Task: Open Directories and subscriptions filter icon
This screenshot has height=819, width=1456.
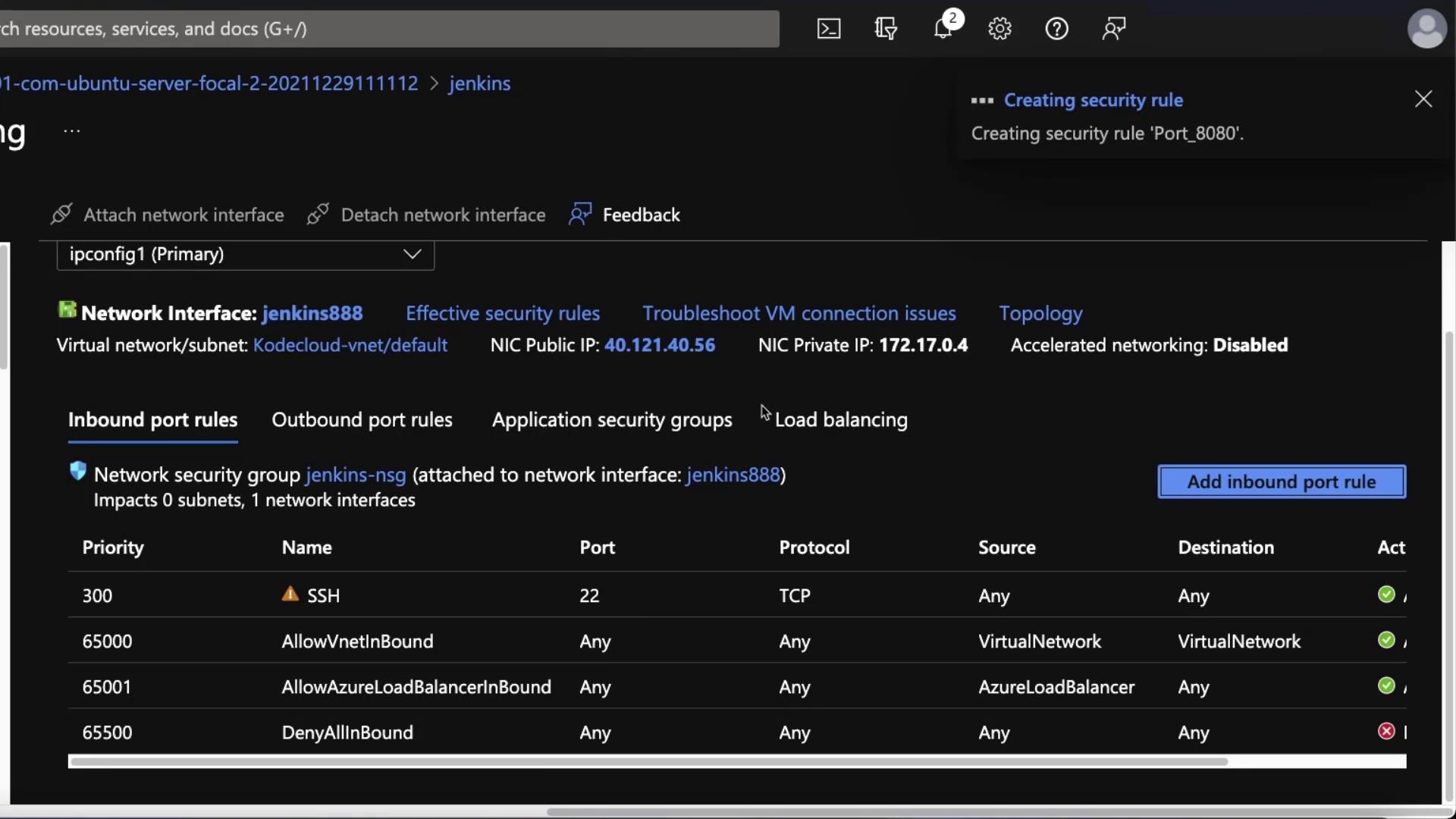Action: [886, 29]
